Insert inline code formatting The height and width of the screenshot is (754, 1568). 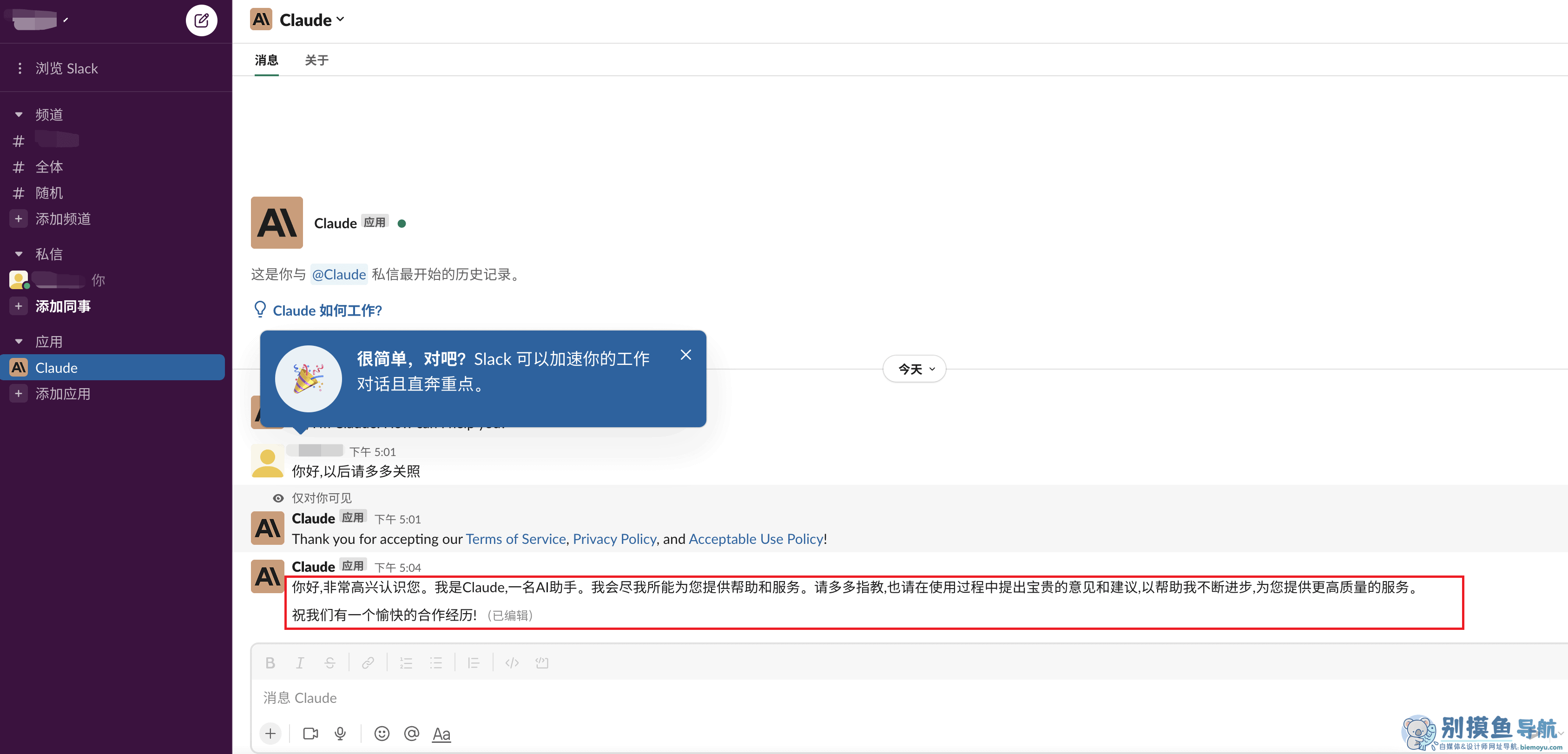click(512, 662)
